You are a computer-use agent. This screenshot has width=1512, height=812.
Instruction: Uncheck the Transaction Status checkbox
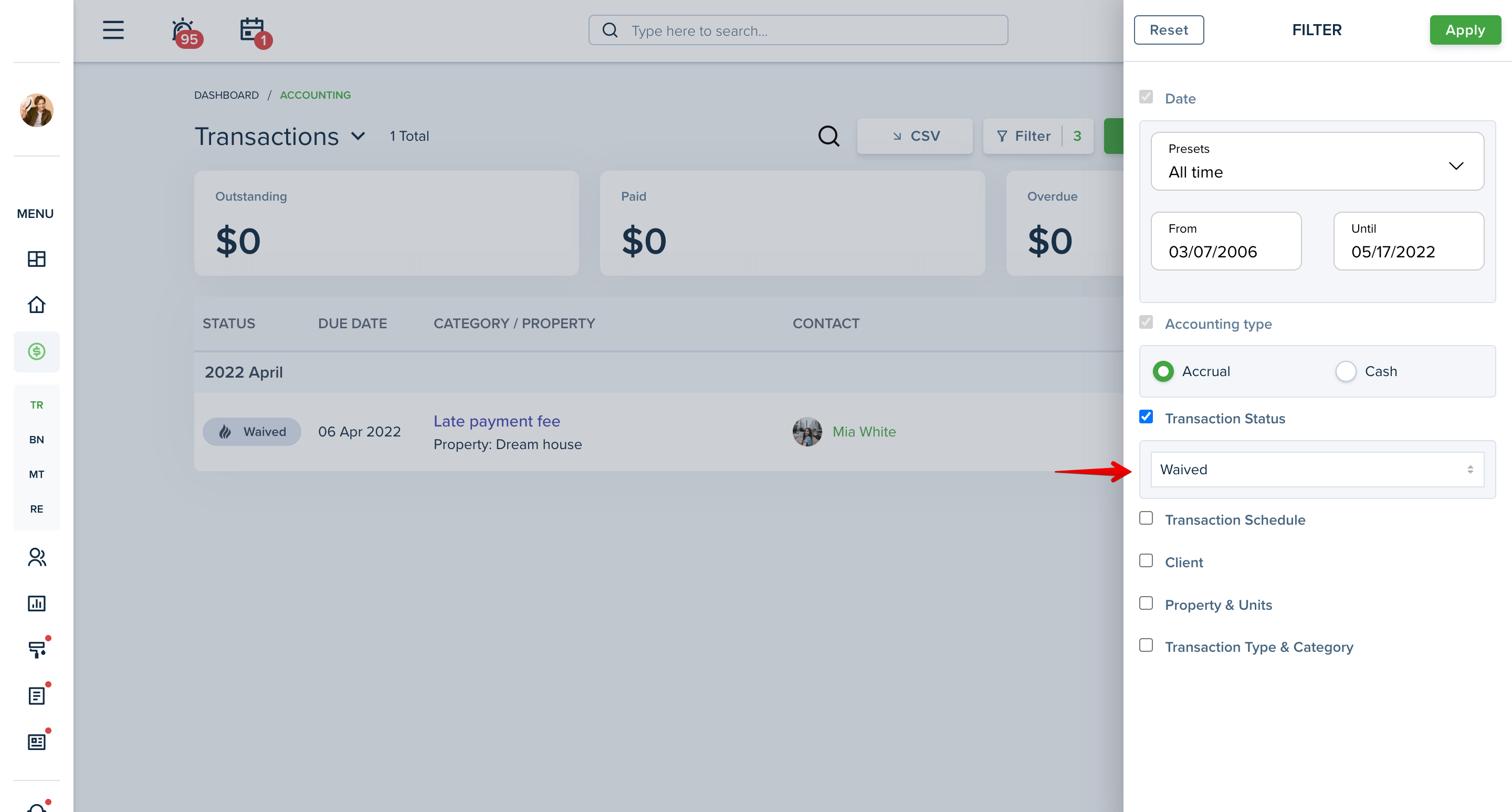click(1146, 417)
